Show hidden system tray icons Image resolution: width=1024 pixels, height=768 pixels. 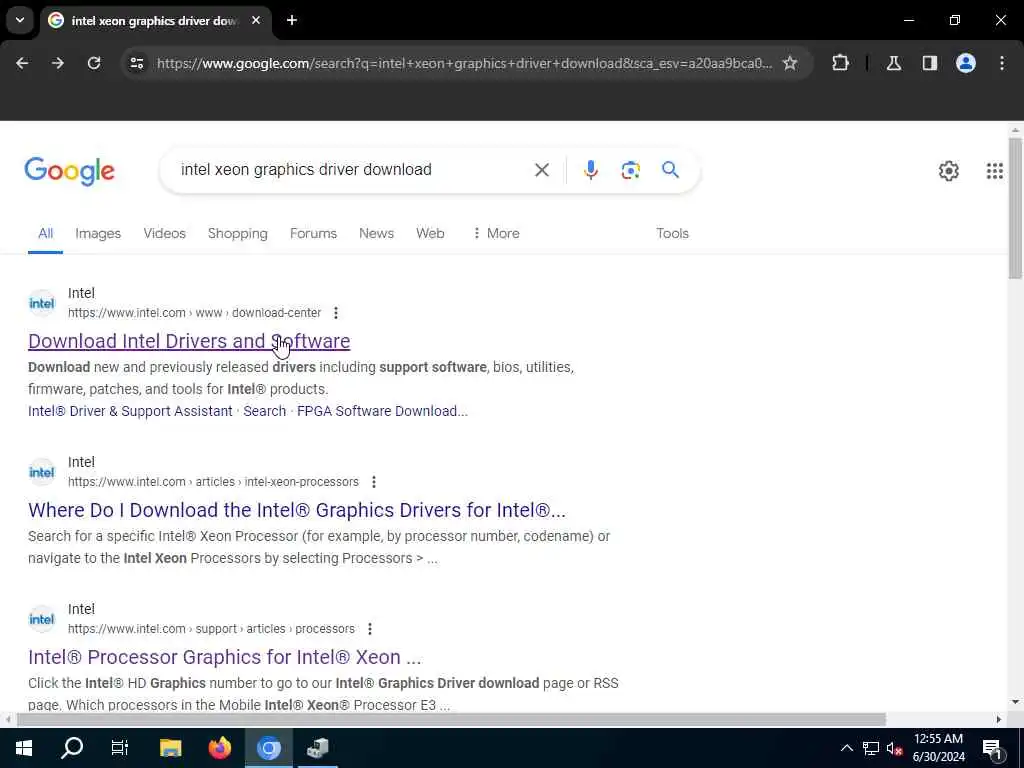pos(846,748)
